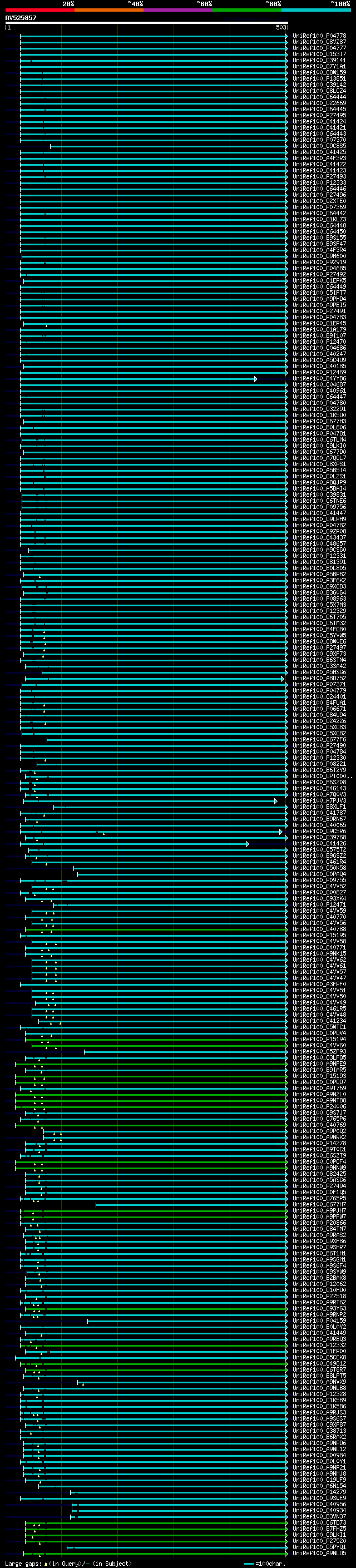
Task: Click subject name UniRef100_Q41421
Action: [319, 128]
